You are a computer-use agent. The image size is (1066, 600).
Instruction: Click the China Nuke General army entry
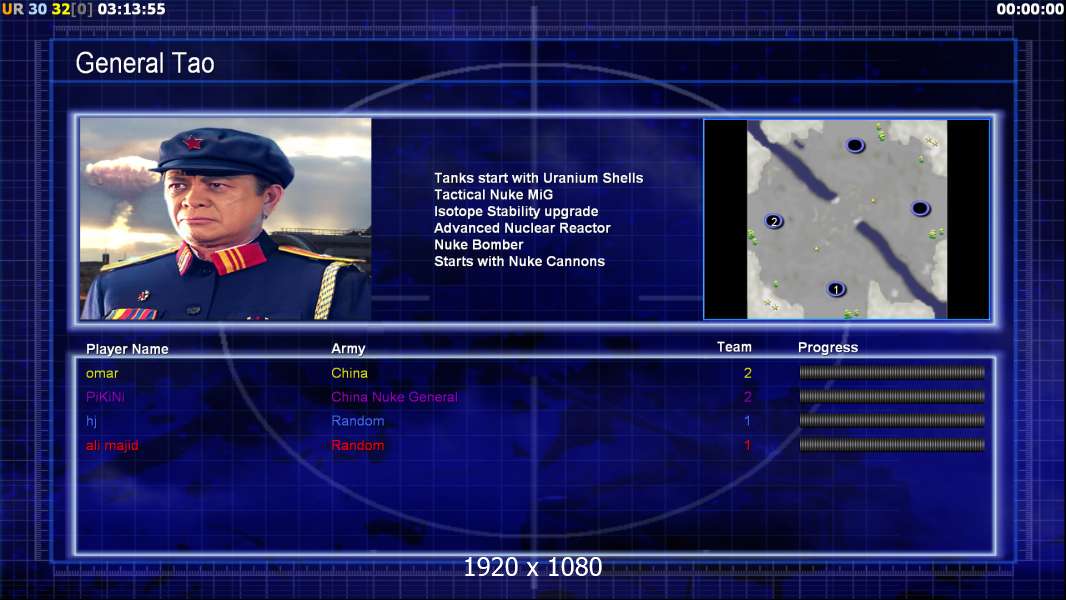click(x=394, y=397)
